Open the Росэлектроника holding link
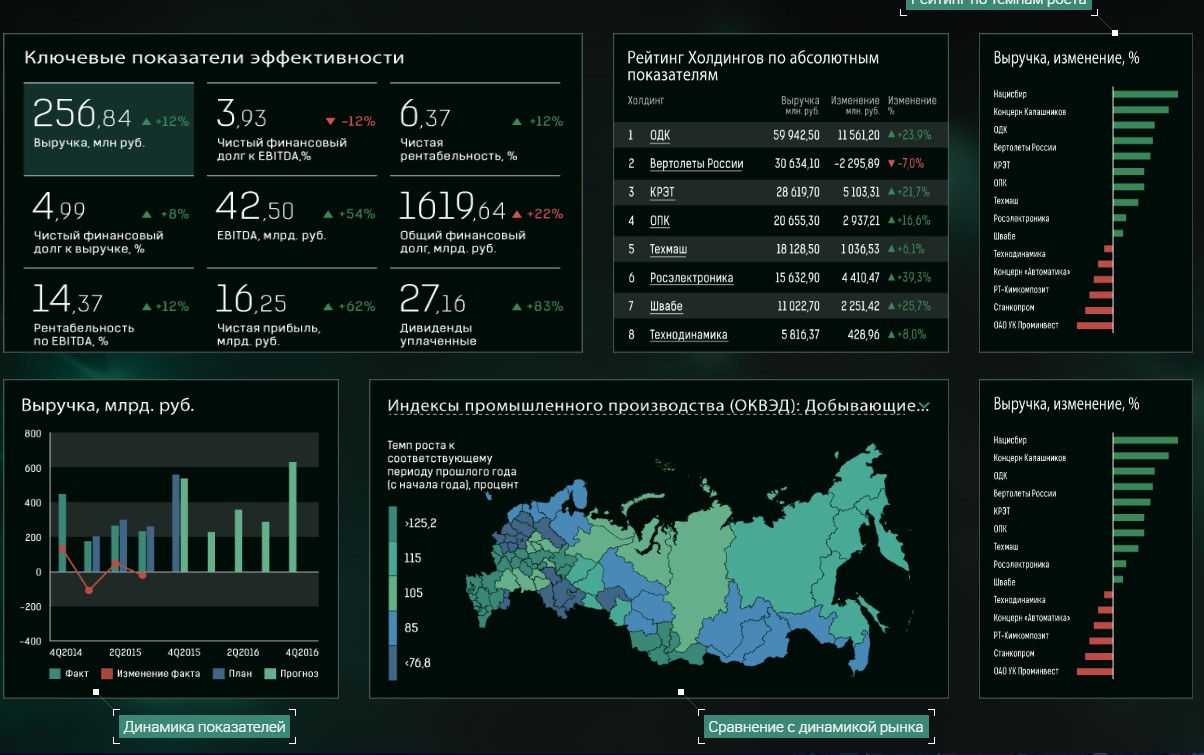The height and width of the screenshot is (755, 1204). 691,278
